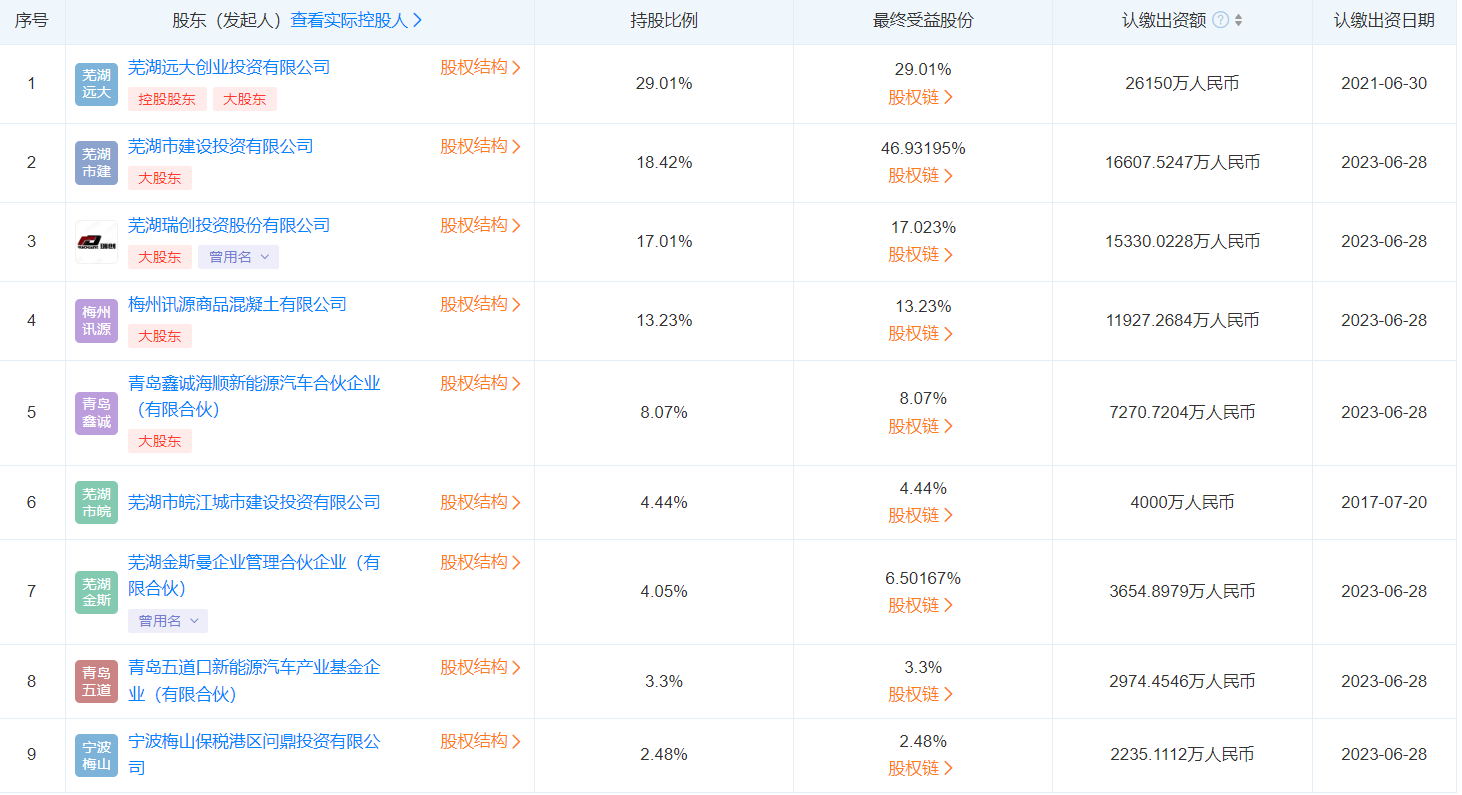Open 股权结构 for 芜湖远大创业投资有限公司

pyautogui.click(x=480, y=68)
